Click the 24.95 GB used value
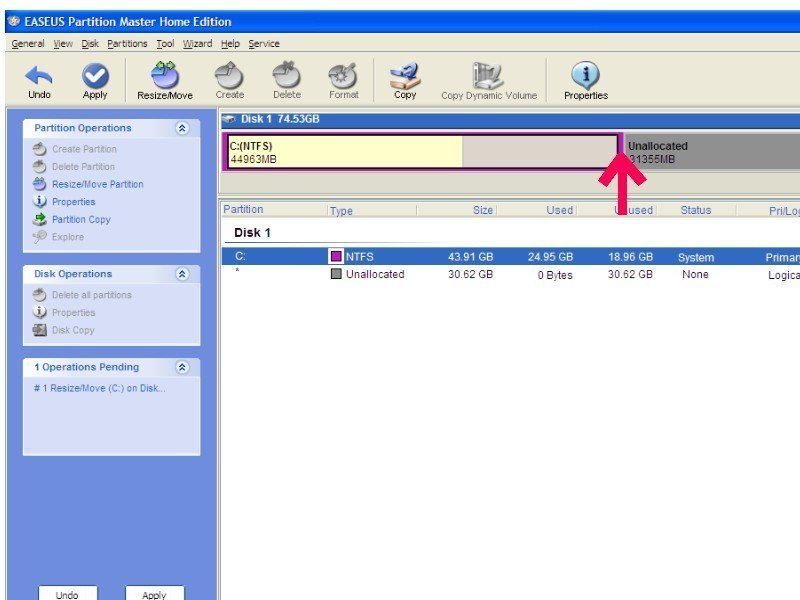Image resolution: width=800 pixels, height=600 pixels. coord(551,257)
